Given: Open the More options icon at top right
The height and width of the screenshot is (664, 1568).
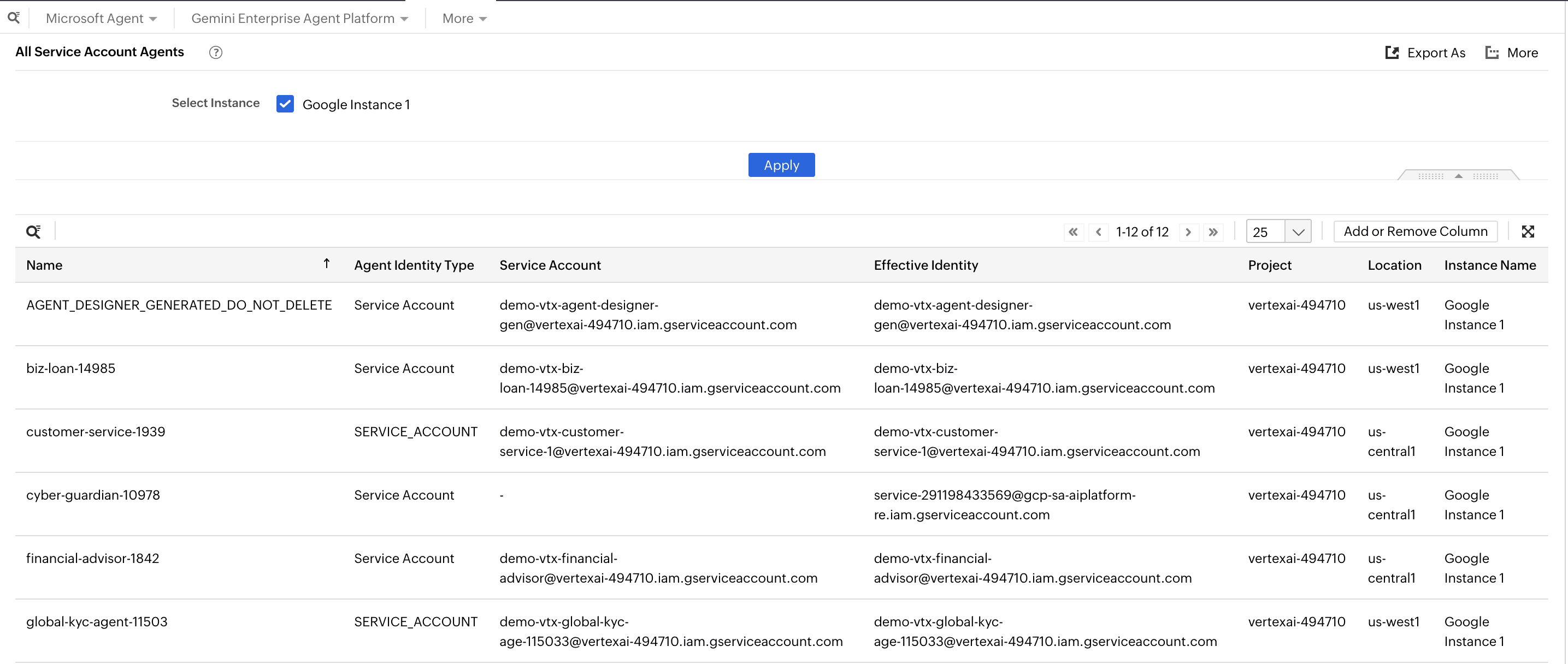Looking at the screenshot, I should [x=1492, y=52].
